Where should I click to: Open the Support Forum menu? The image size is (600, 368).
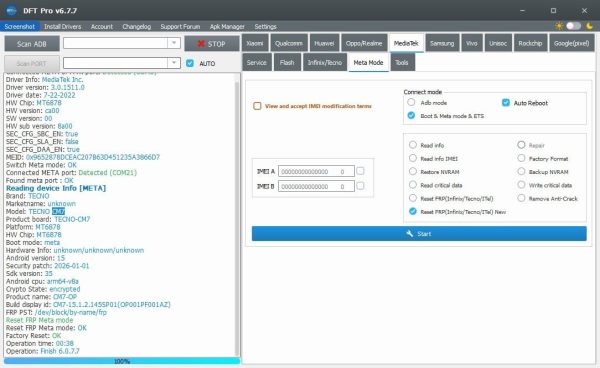click(180, 26)
